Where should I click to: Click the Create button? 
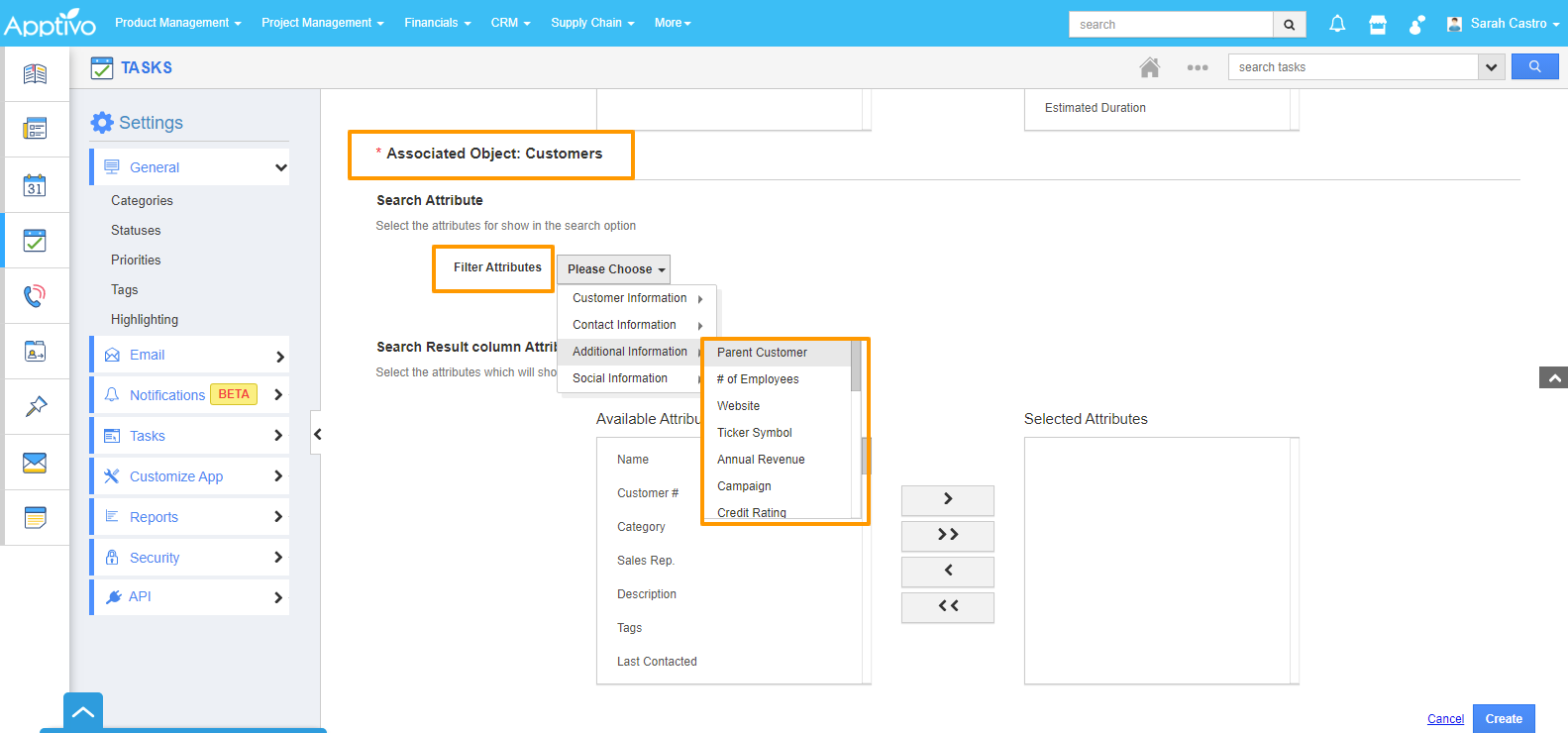click(x=1503, y=719)
